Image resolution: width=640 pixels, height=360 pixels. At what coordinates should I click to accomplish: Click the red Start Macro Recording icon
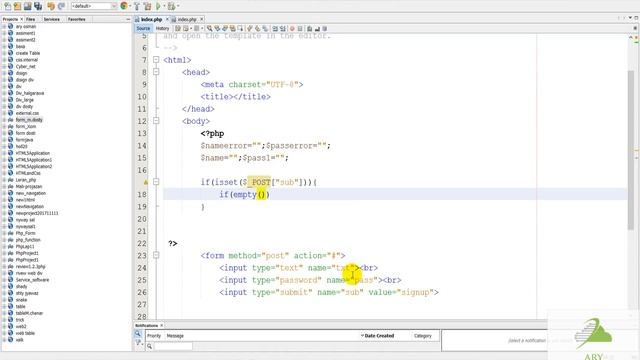tap(292, 29)
